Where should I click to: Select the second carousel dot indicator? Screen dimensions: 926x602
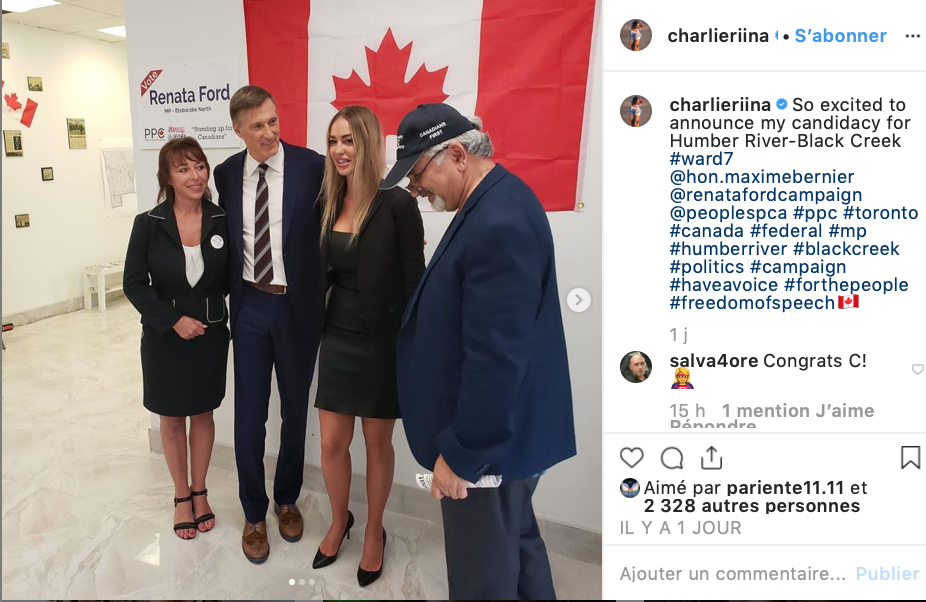click(x=302, y=582)
